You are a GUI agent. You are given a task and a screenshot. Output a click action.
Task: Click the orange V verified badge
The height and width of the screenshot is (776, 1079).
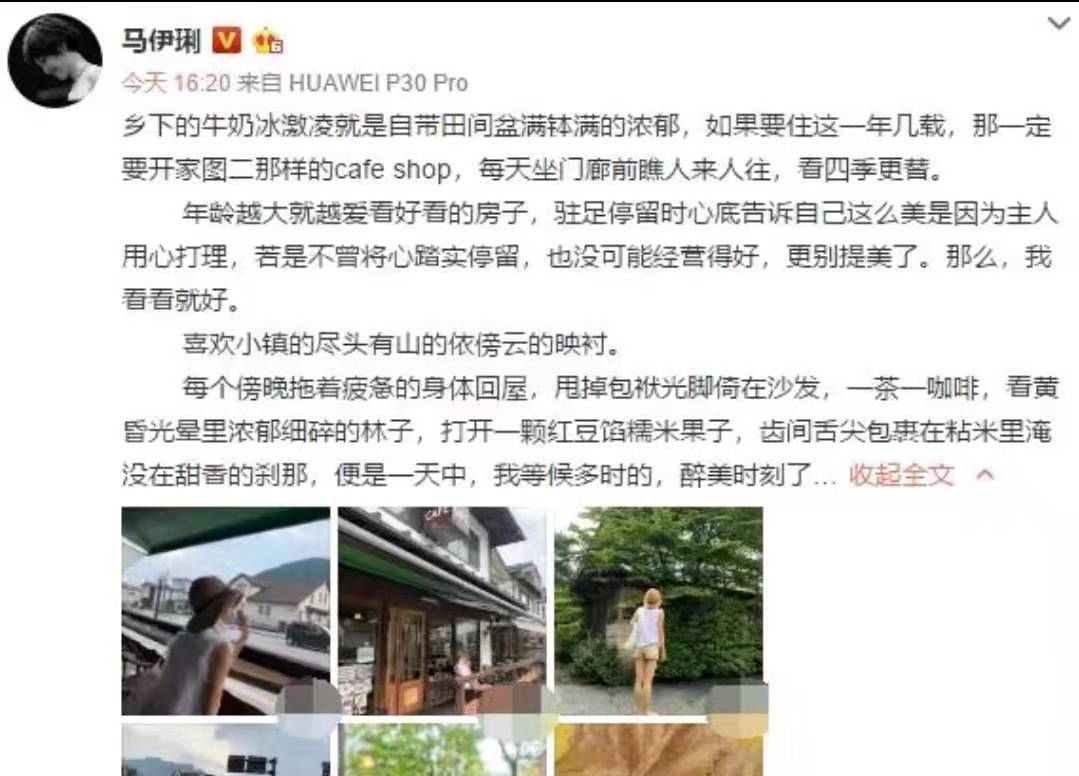pos(226,41)
